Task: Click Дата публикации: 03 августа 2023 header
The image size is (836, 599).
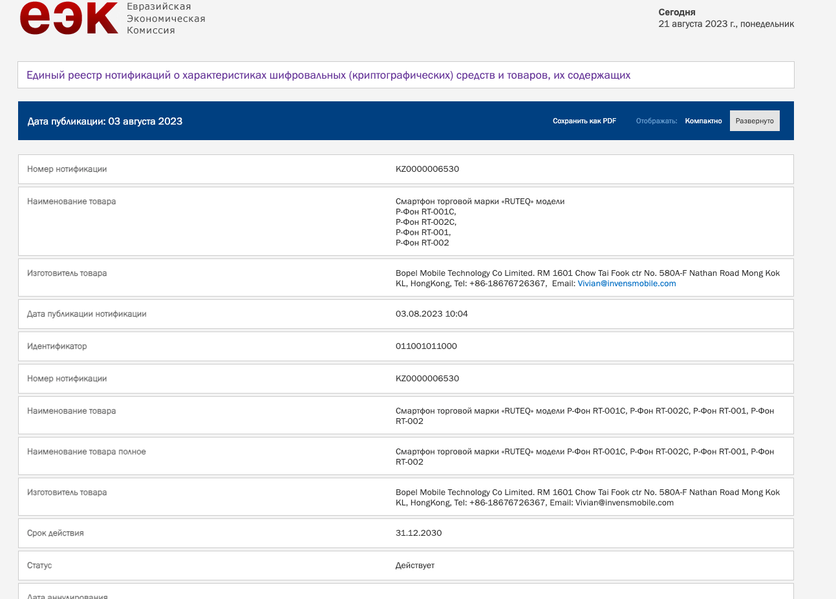Action: pos(105,121)
